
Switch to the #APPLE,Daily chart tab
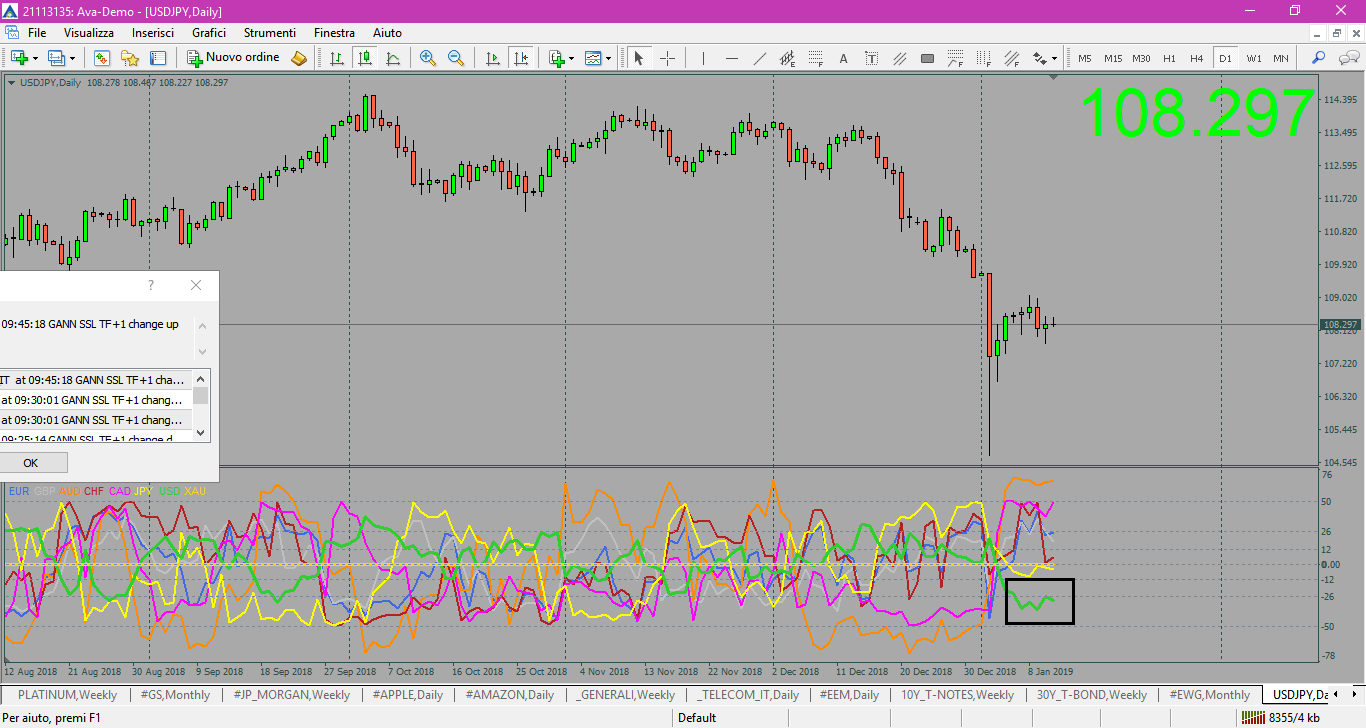click(x=408, y=694)
